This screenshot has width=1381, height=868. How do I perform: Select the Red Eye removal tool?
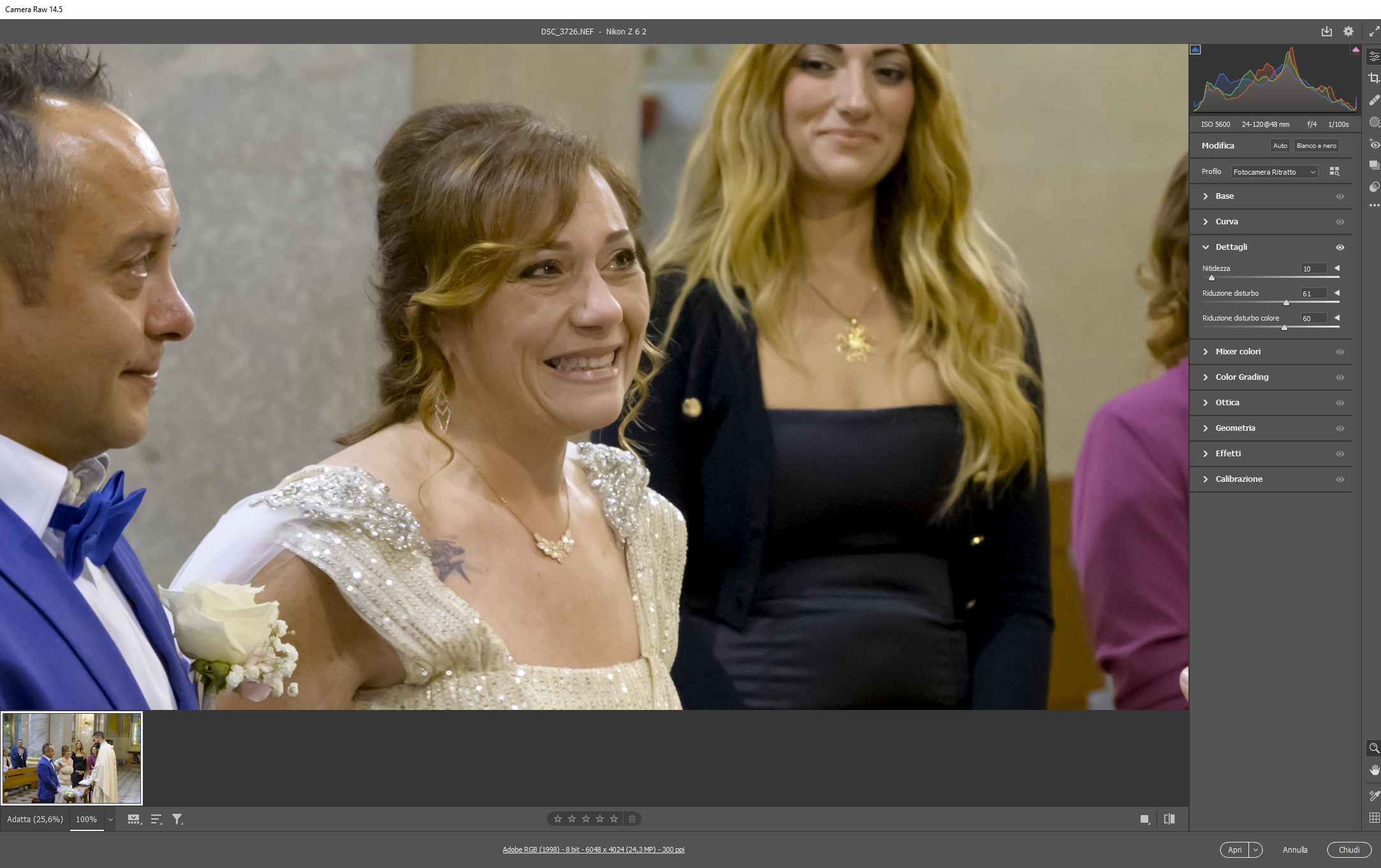(x=1374, y=143)
